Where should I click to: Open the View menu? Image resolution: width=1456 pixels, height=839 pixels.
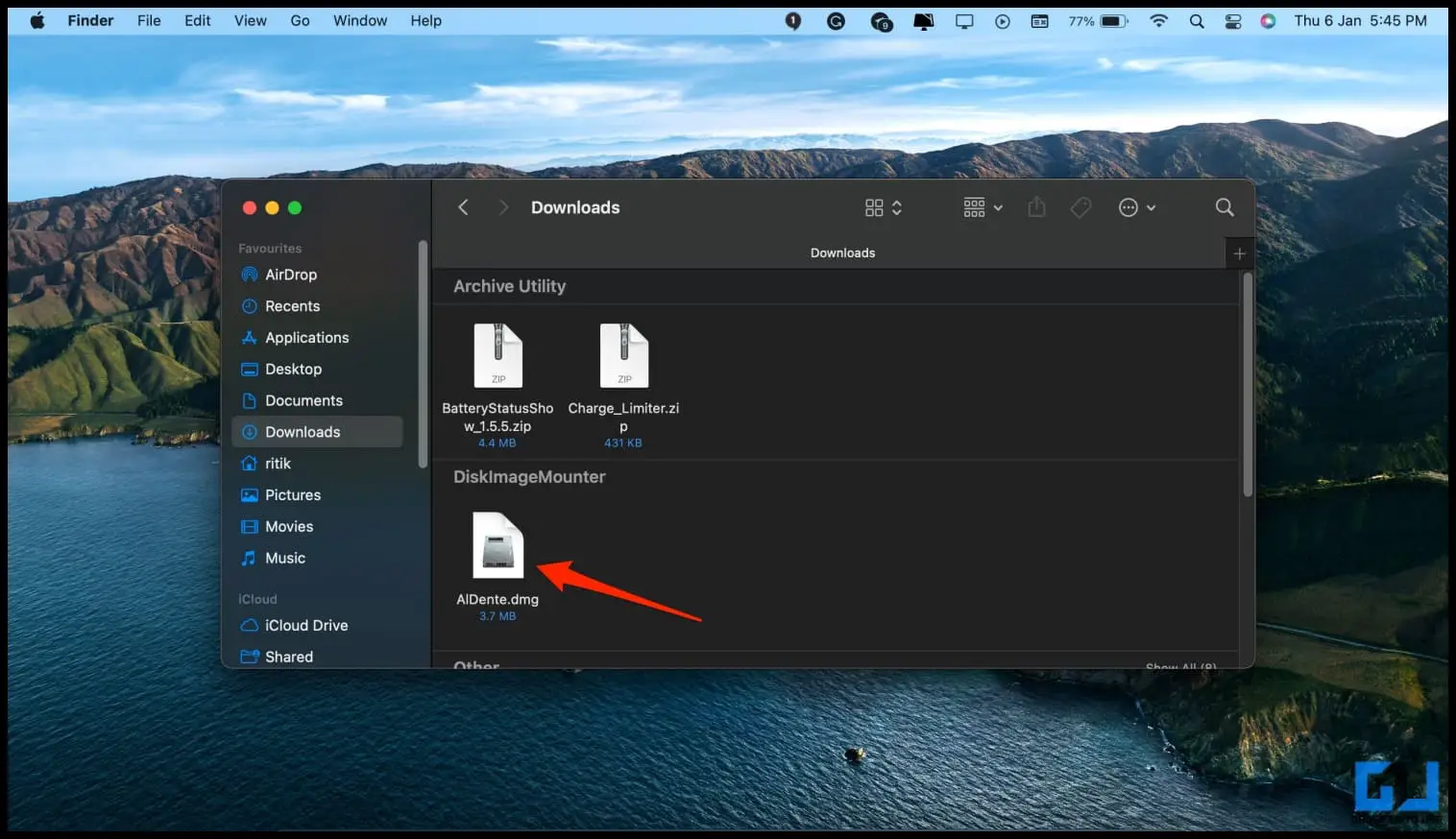[251, 20]
